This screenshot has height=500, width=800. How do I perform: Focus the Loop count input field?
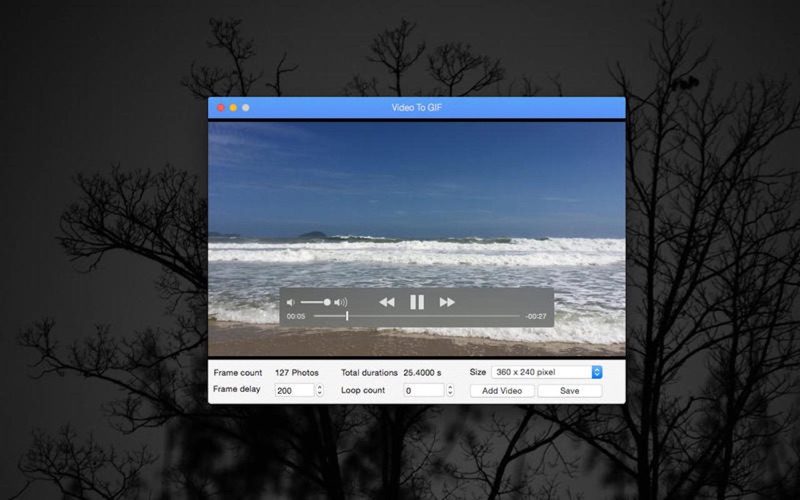423,390
